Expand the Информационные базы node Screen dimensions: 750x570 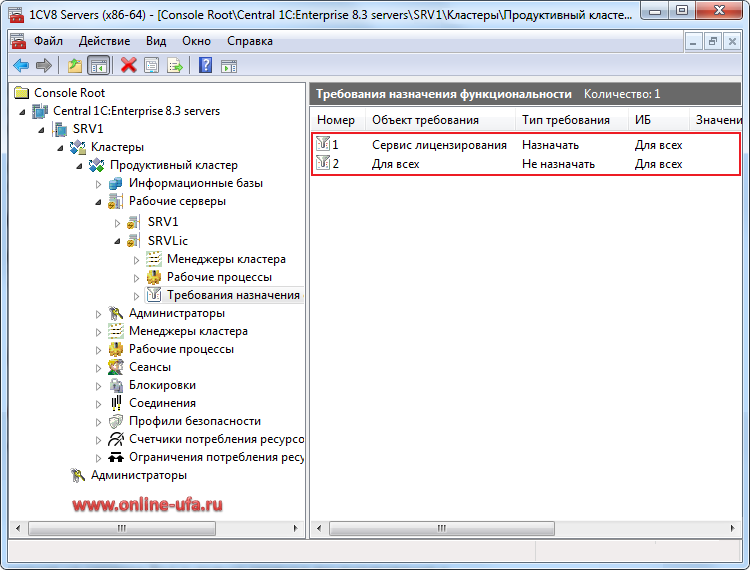pyautogui.click(x=99, y=184)
